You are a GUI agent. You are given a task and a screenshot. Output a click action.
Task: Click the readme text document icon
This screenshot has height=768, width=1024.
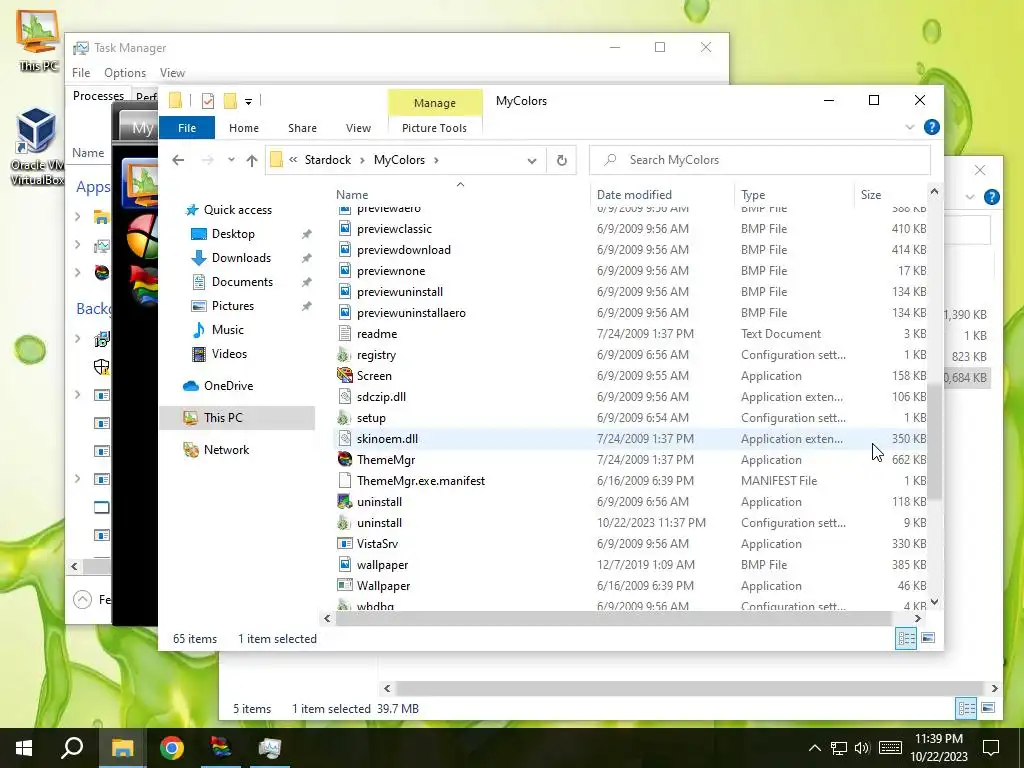345,334
